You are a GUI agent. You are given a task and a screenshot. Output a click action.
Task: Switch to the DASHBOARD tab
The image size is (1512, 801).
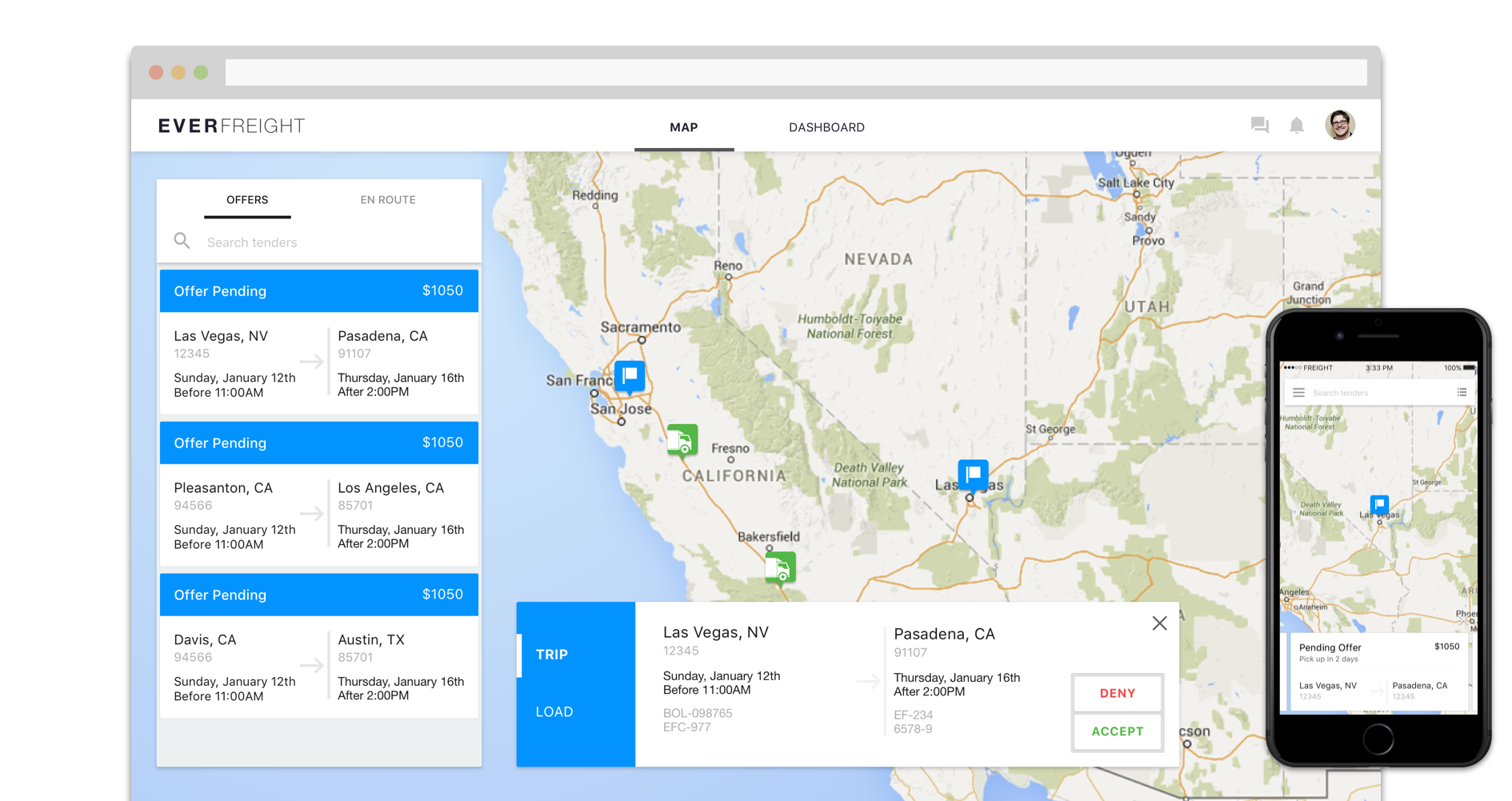pyautogui.click(x=826, y=127)
